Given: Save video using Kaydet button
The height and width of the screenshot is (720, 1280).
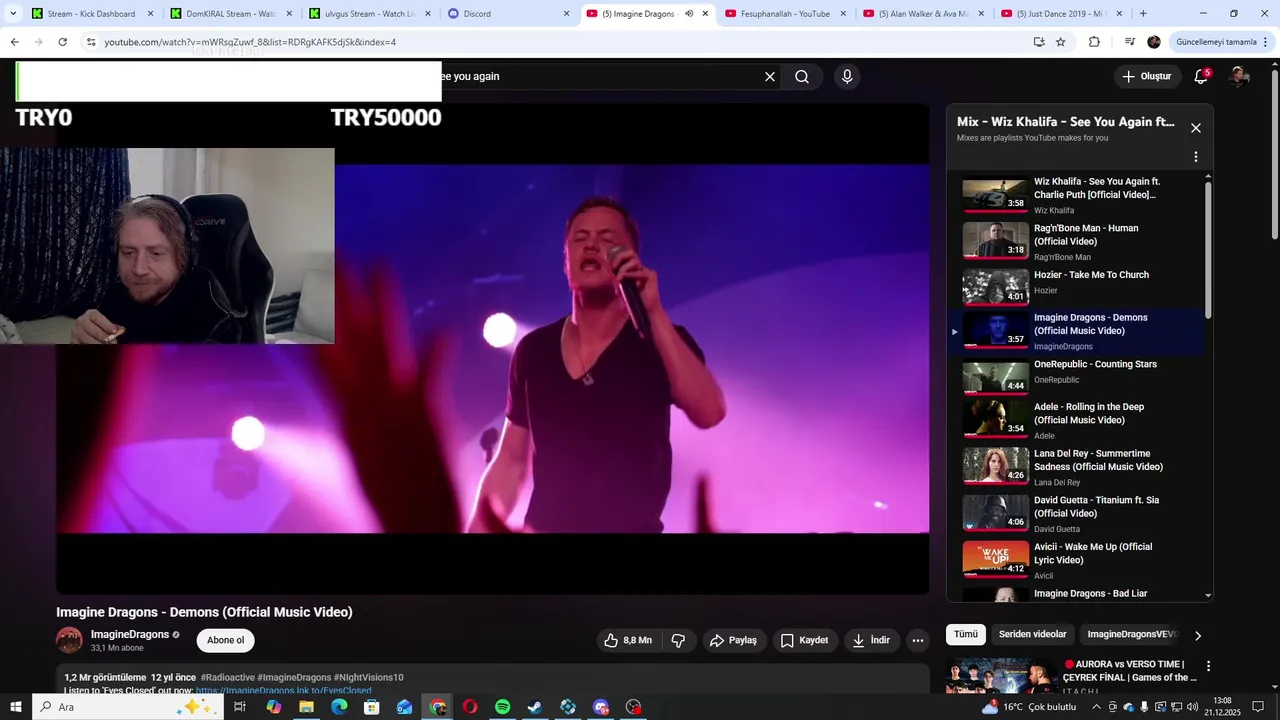Looking at the screenshot, I should [804, 640].
